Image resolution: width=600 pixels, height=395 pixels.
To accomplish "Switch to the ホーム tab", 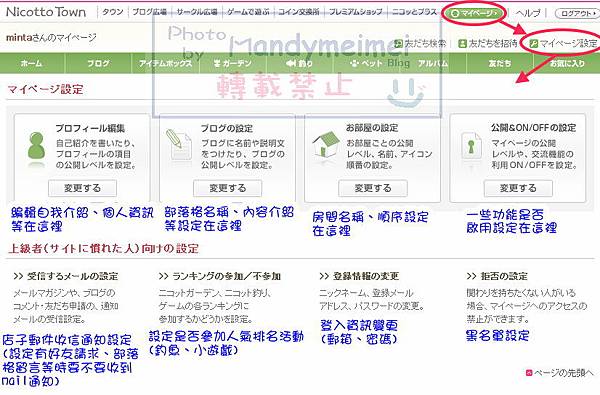I will click(32, 63).
